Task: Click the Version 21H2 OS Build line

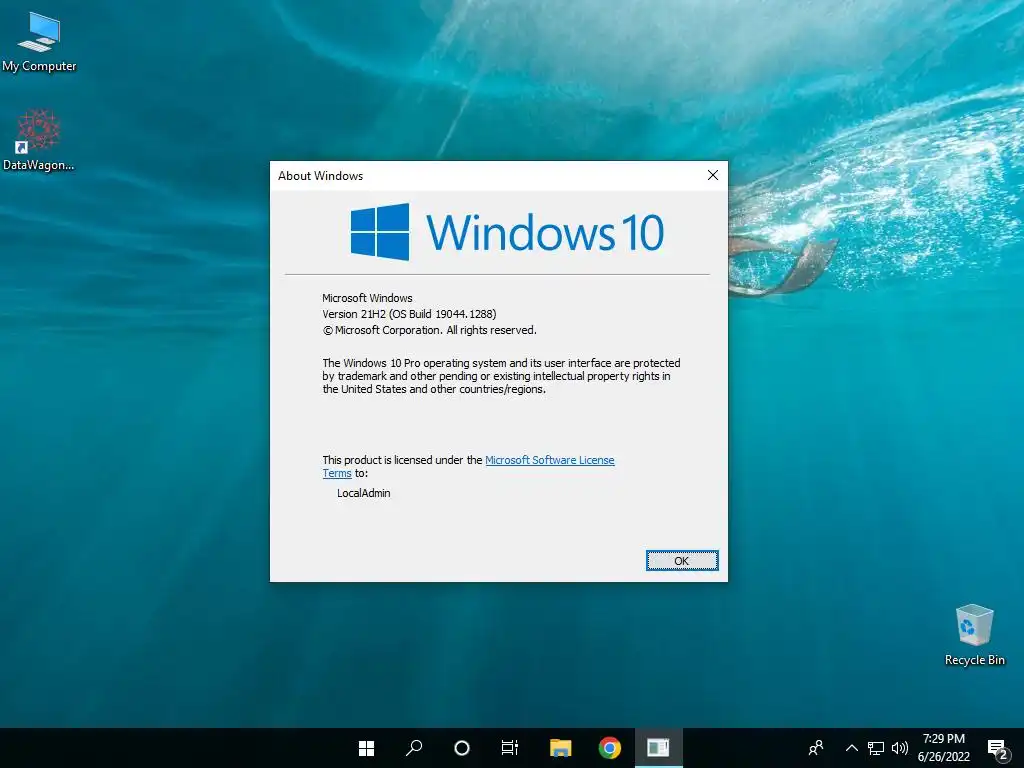Action: (x=409, y=314)
